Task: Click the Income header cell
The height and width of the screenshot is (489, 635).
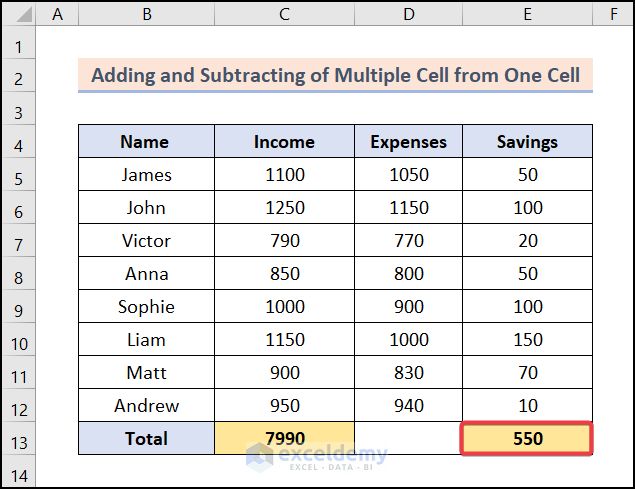Action: [x=284, y=141]
